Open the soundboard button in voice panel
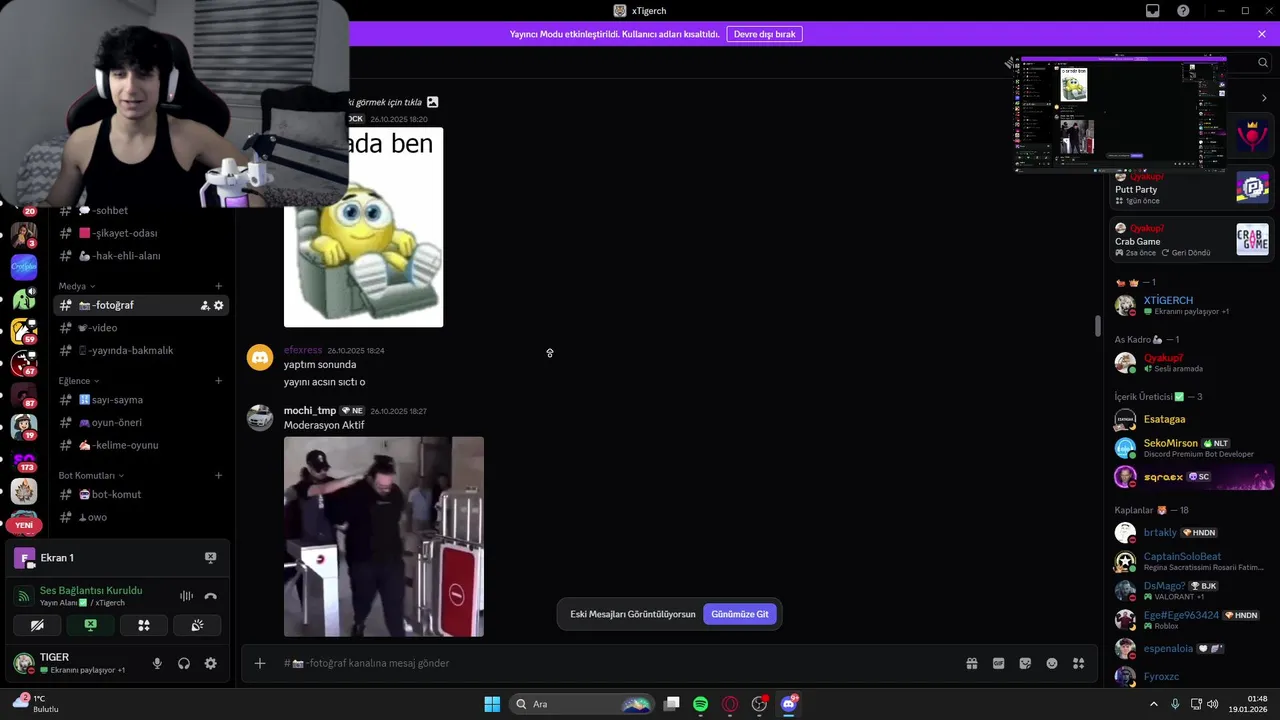Image resolution: width=1280 pixels, height=720 pixels. 197,625
